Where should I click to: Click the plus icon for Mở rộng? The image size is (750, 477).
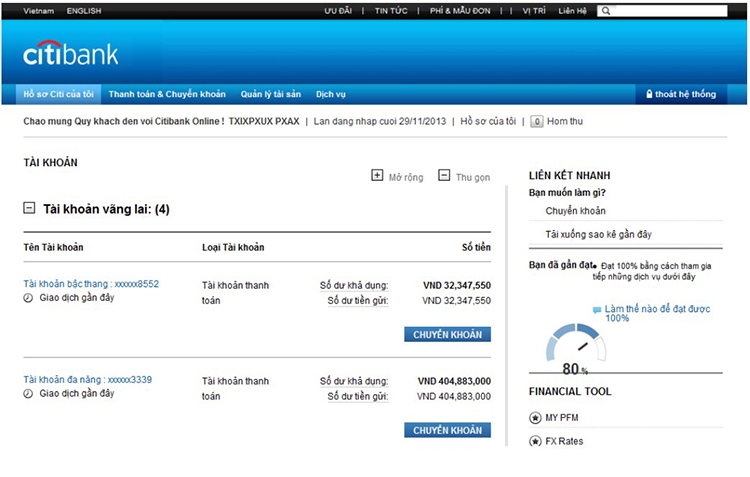377,175
